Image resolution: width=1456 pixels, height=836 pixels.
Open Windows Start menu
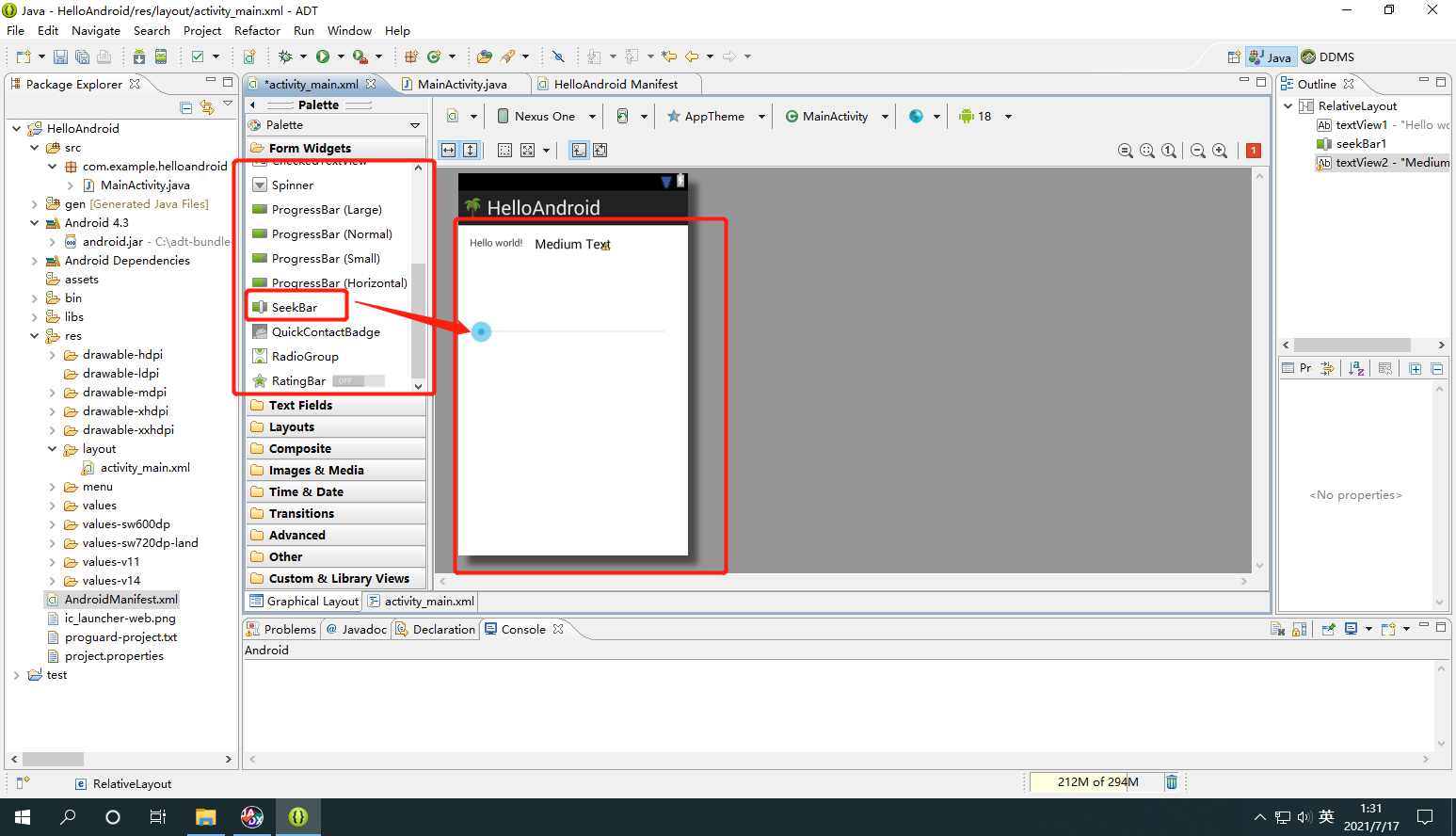pos(23,817)
